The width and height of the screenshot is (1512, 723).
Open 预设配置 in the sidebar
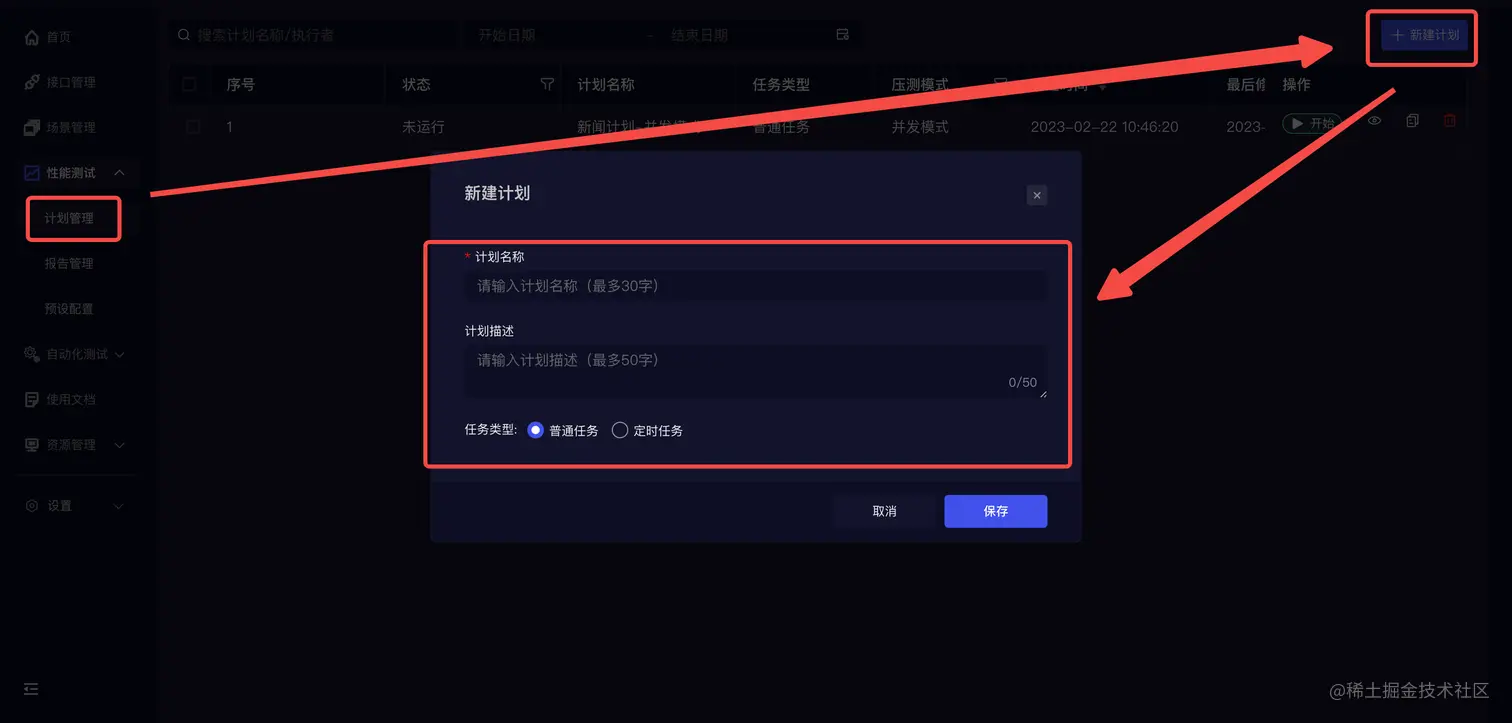tap(69, 309)
